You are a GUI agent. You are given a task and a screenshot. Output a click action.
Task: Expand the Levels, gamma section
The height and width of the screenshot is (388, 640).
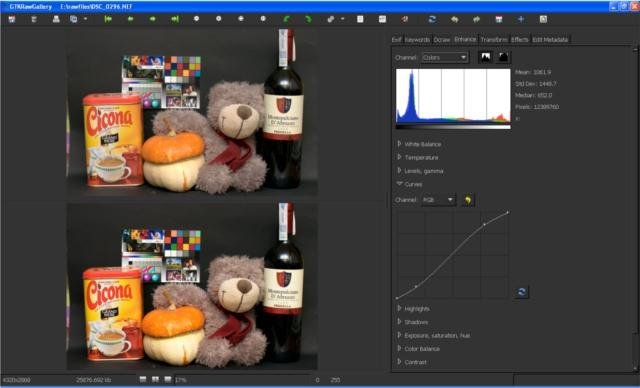click(x=420, y=171)
